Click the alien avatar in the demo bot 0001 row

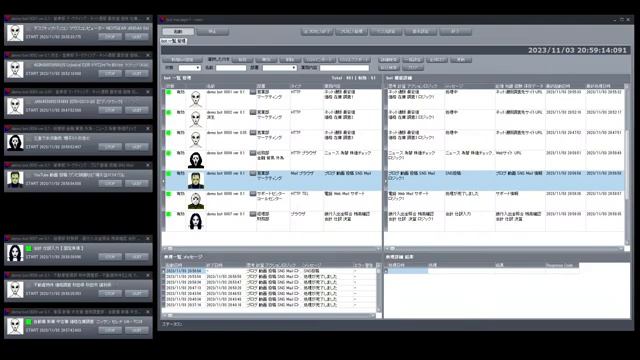click(x=196, y=99)
